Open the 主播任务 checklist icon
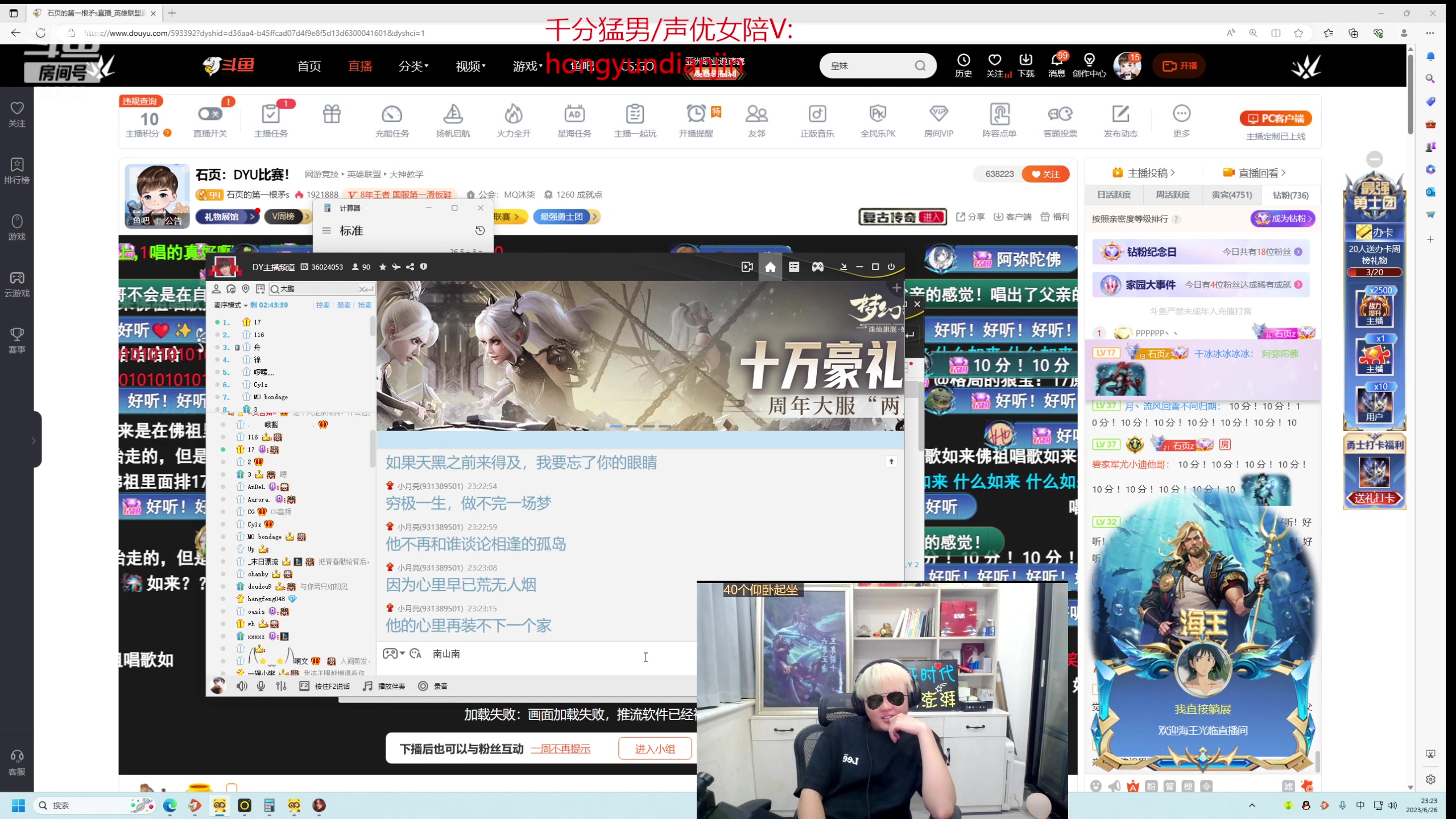This screenshot has height=819, width=1456. [x=271, y=114]
